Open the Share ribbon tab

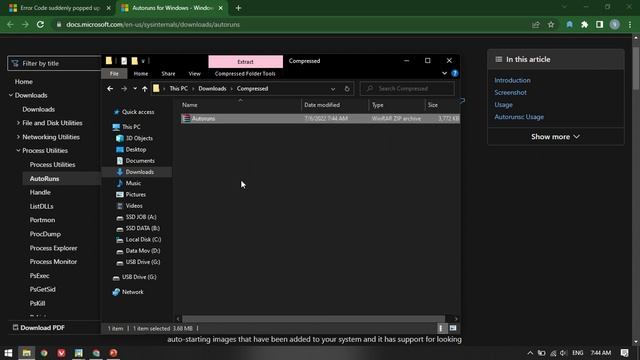(168, 73)
